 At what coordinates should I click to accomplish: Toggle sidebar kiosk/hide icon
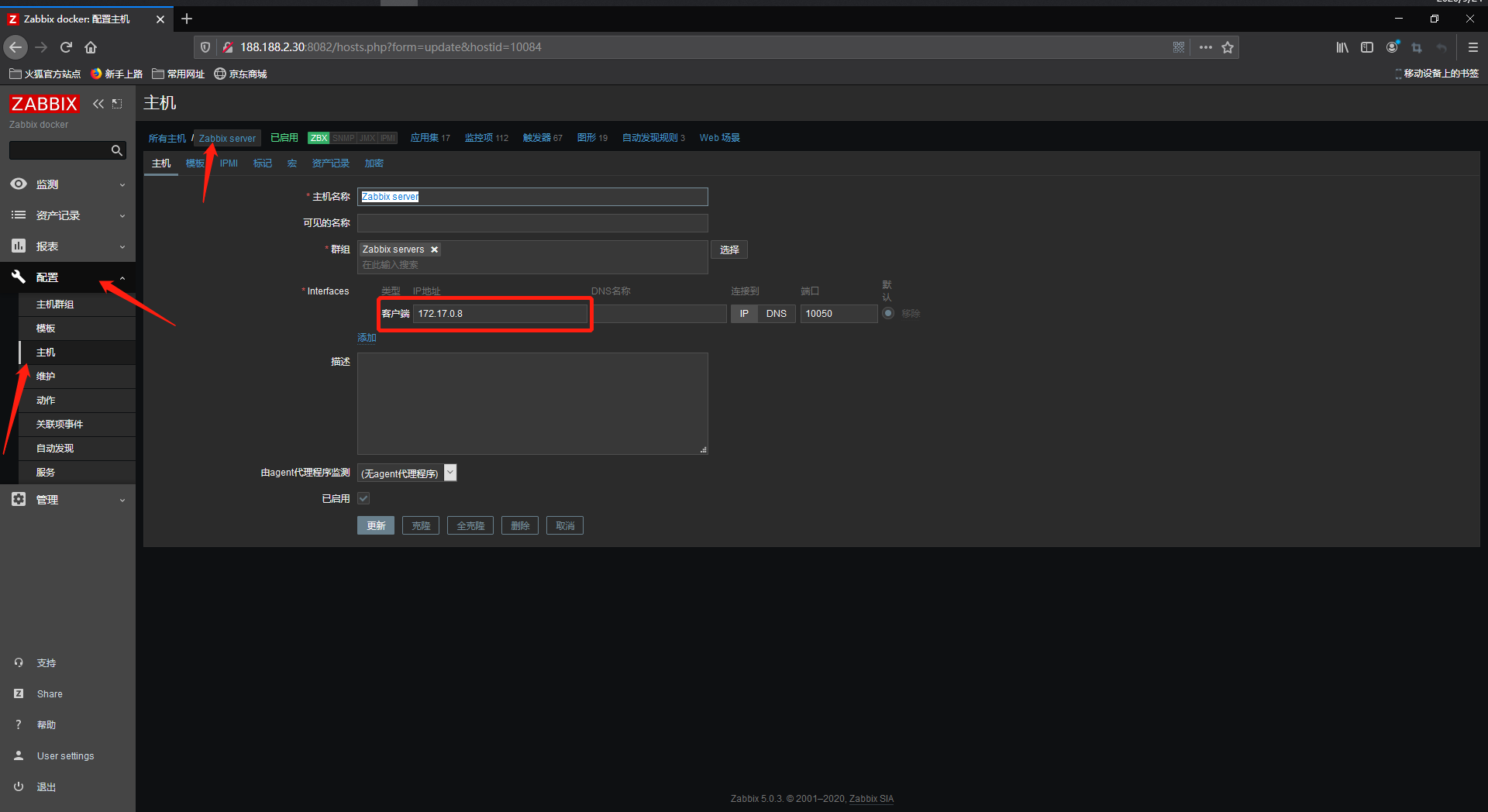pyautogui.click(x=117, y=104)
